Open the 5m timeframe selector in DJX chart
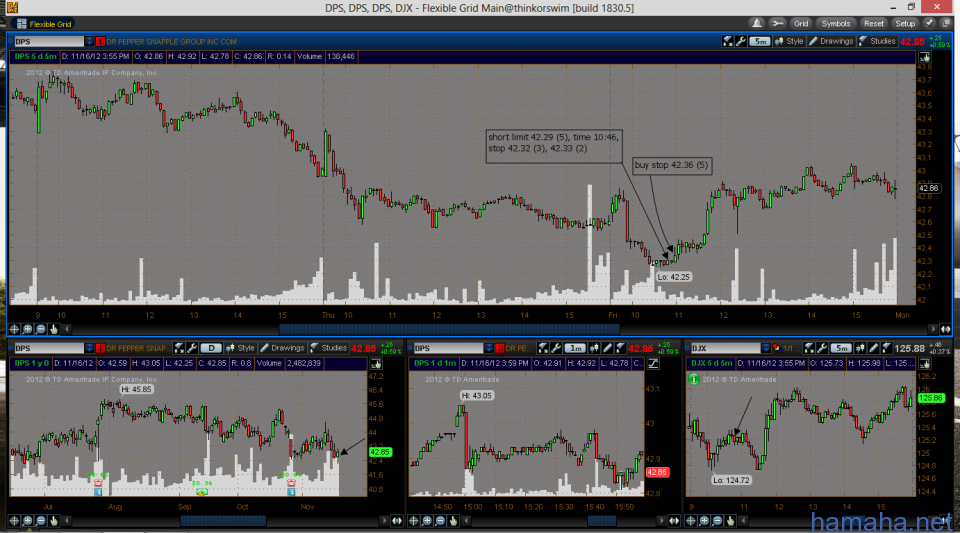960x533 pixels. 841,348
